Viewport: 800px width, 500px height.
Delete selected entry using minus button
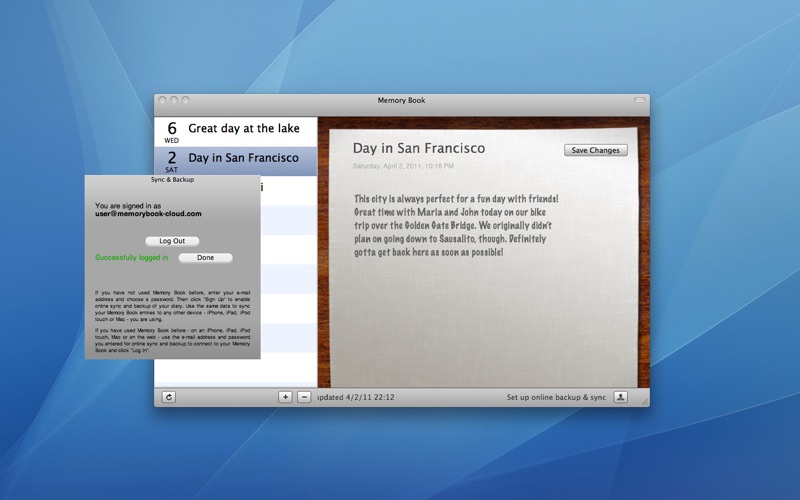pos(304,397)
